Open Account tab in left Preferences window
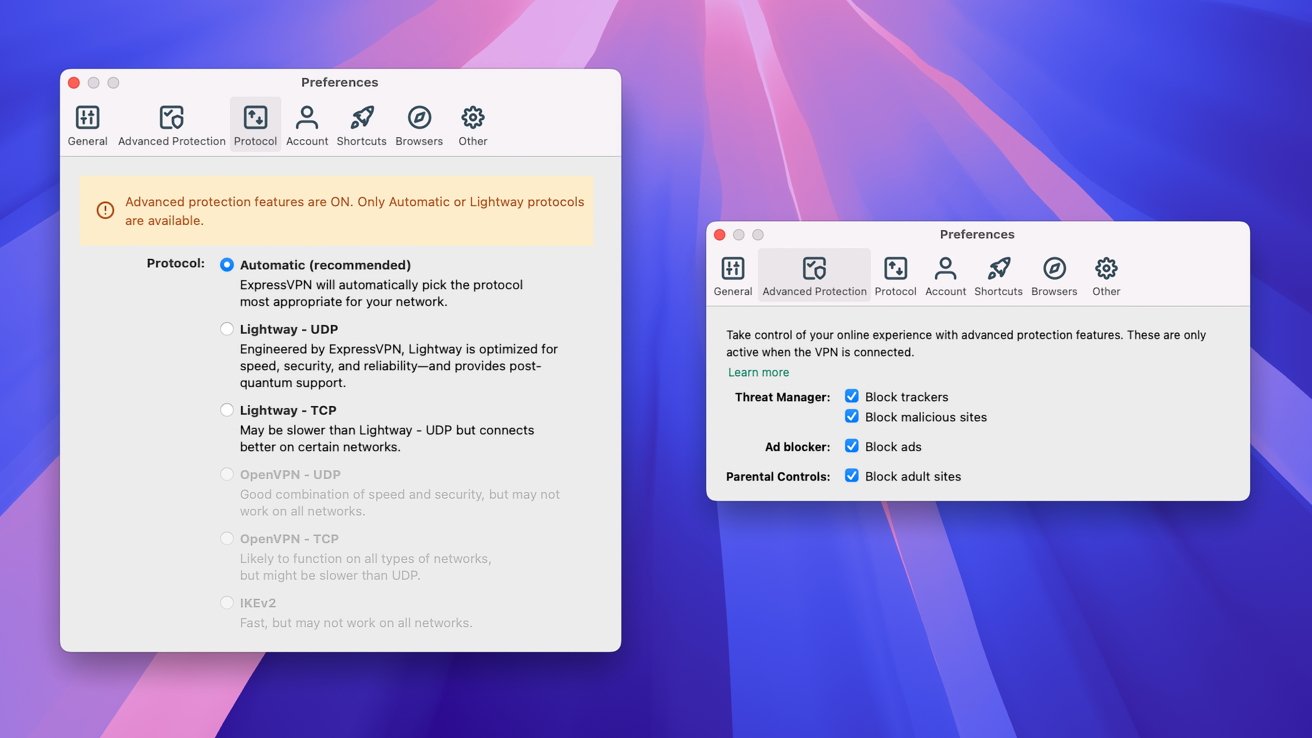This screenshot has width=1312, height=738. point(307,126)
